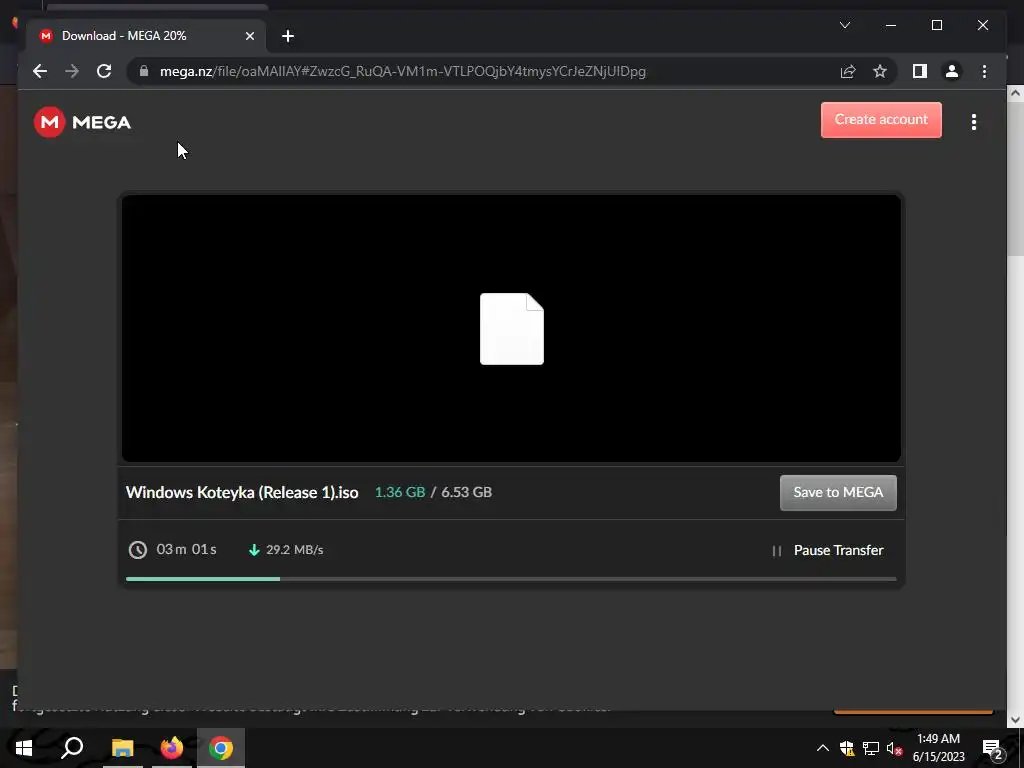Screen dimensions: 1024x768
Task: Show hidden system tray icons
Action: pos(823,748)
